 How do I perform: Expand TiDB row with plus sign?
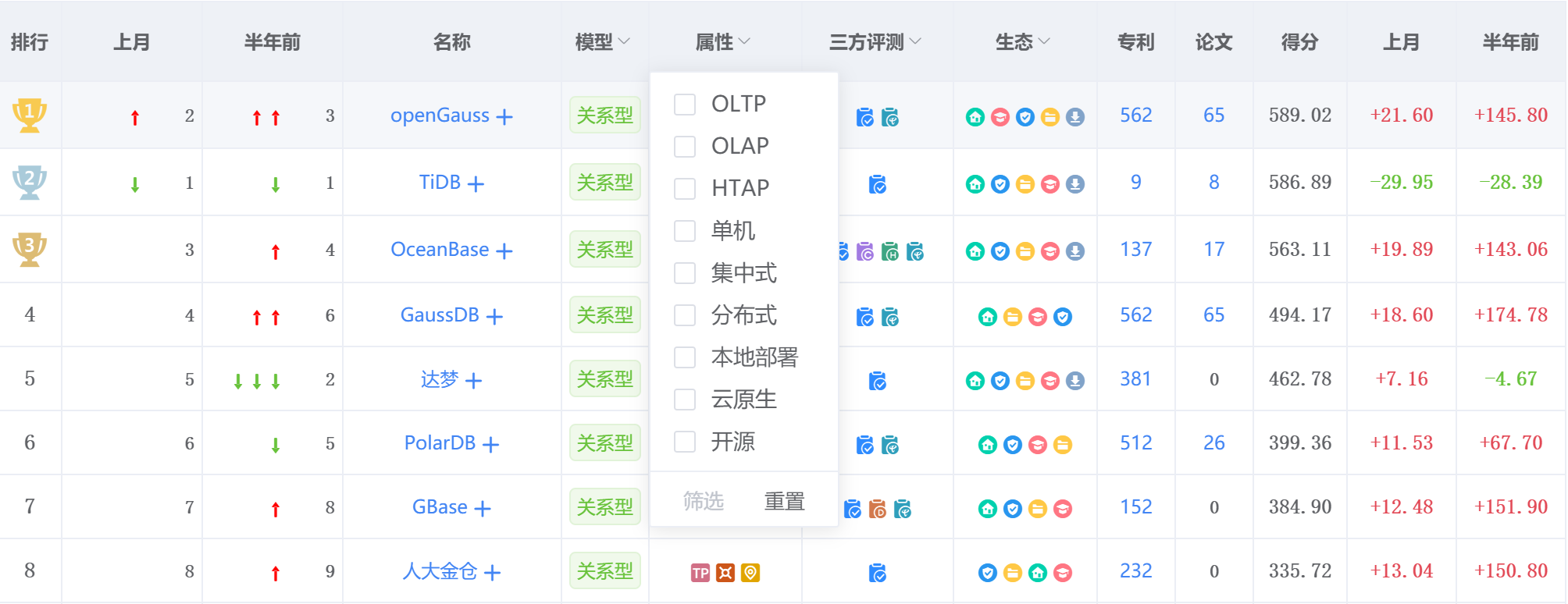[476, 184]
